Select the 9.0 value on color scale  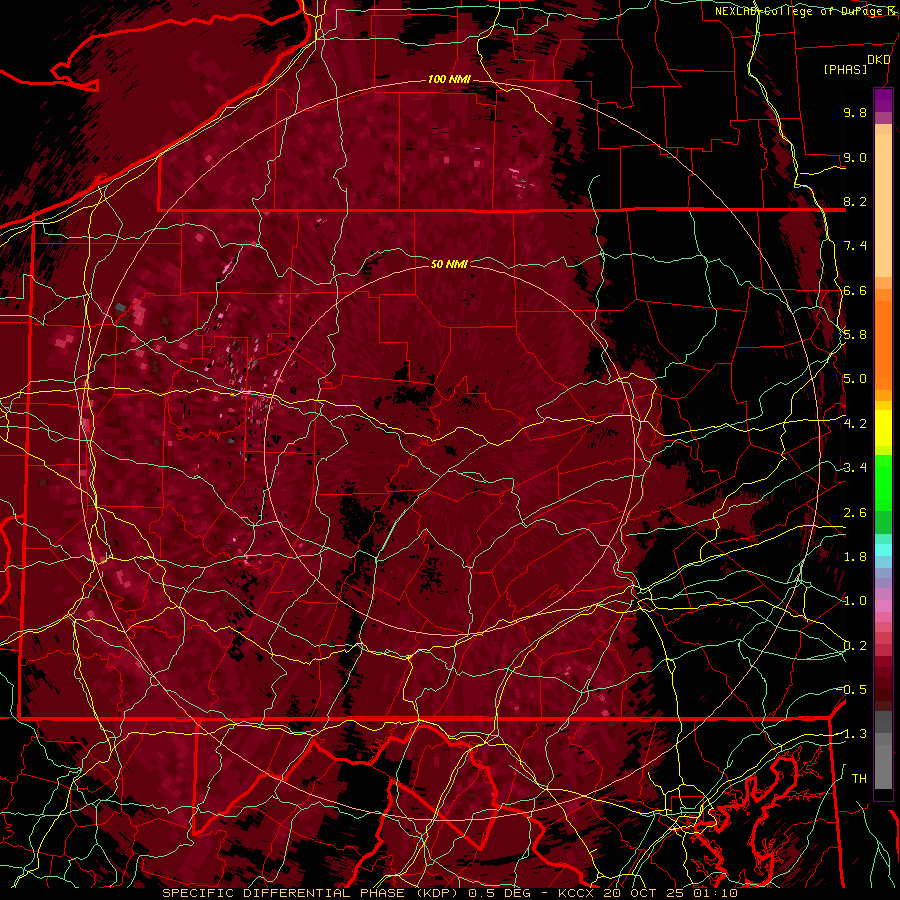coord(855,157)
